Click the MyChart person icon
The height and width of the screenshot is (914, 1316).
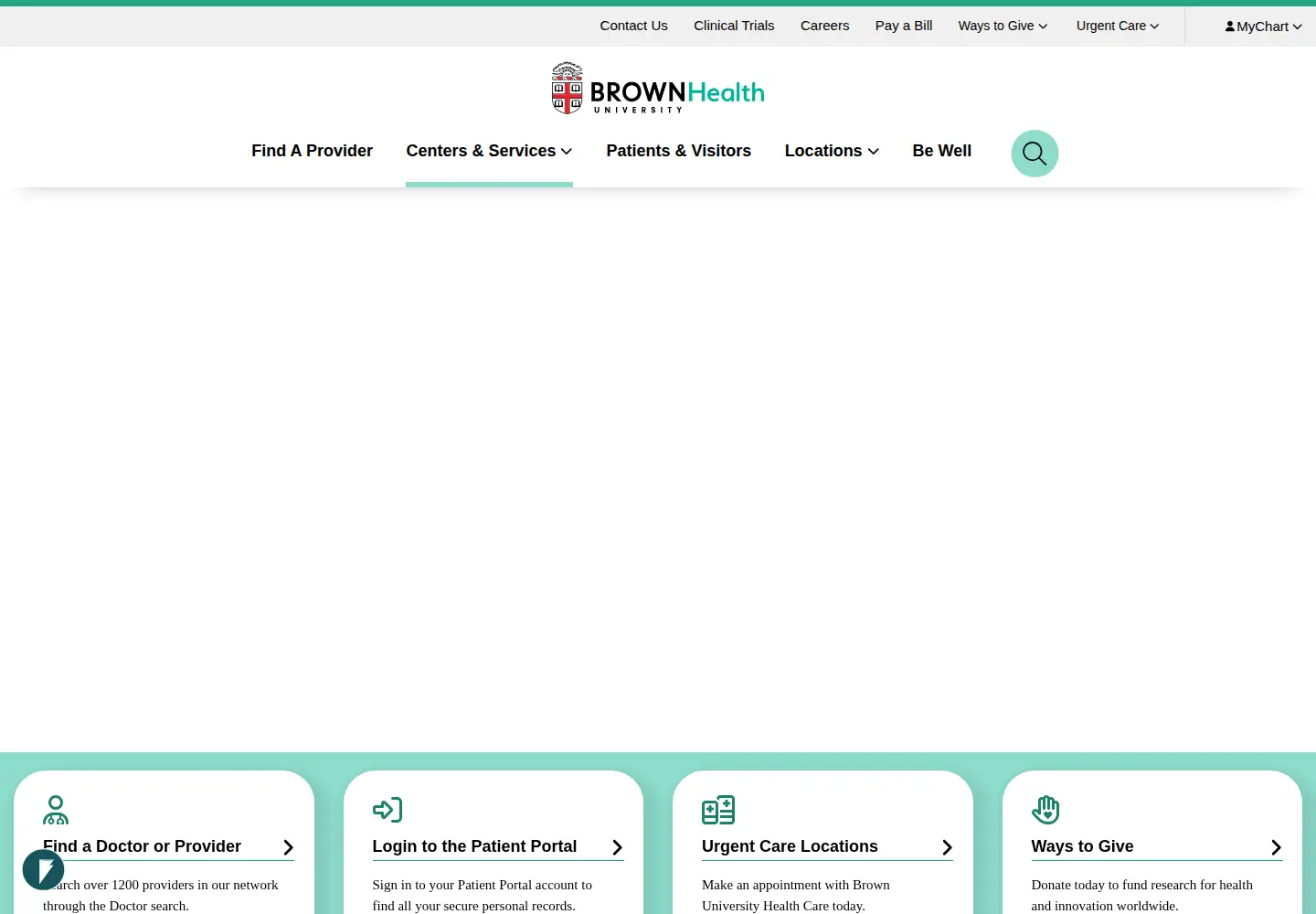[x=1230, y=27]
